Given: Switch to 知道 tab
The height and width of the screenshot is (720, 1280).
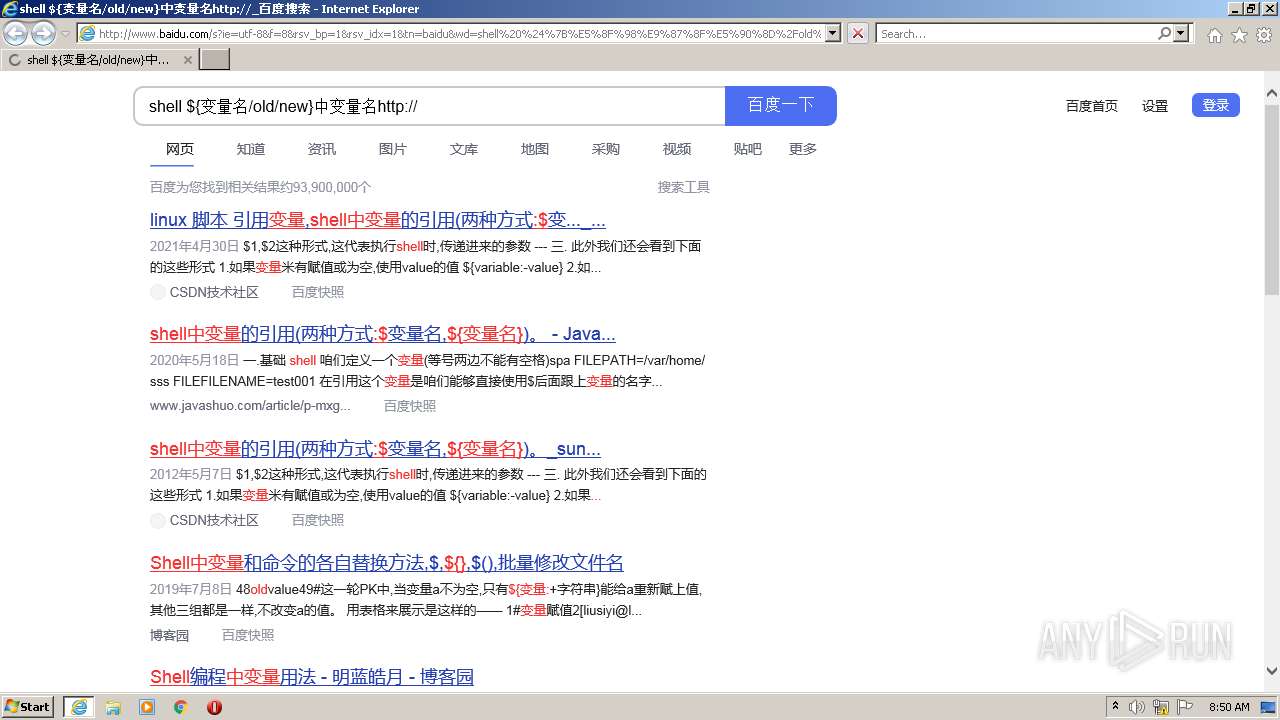Looking at the screenshot, I should point(251,149).
